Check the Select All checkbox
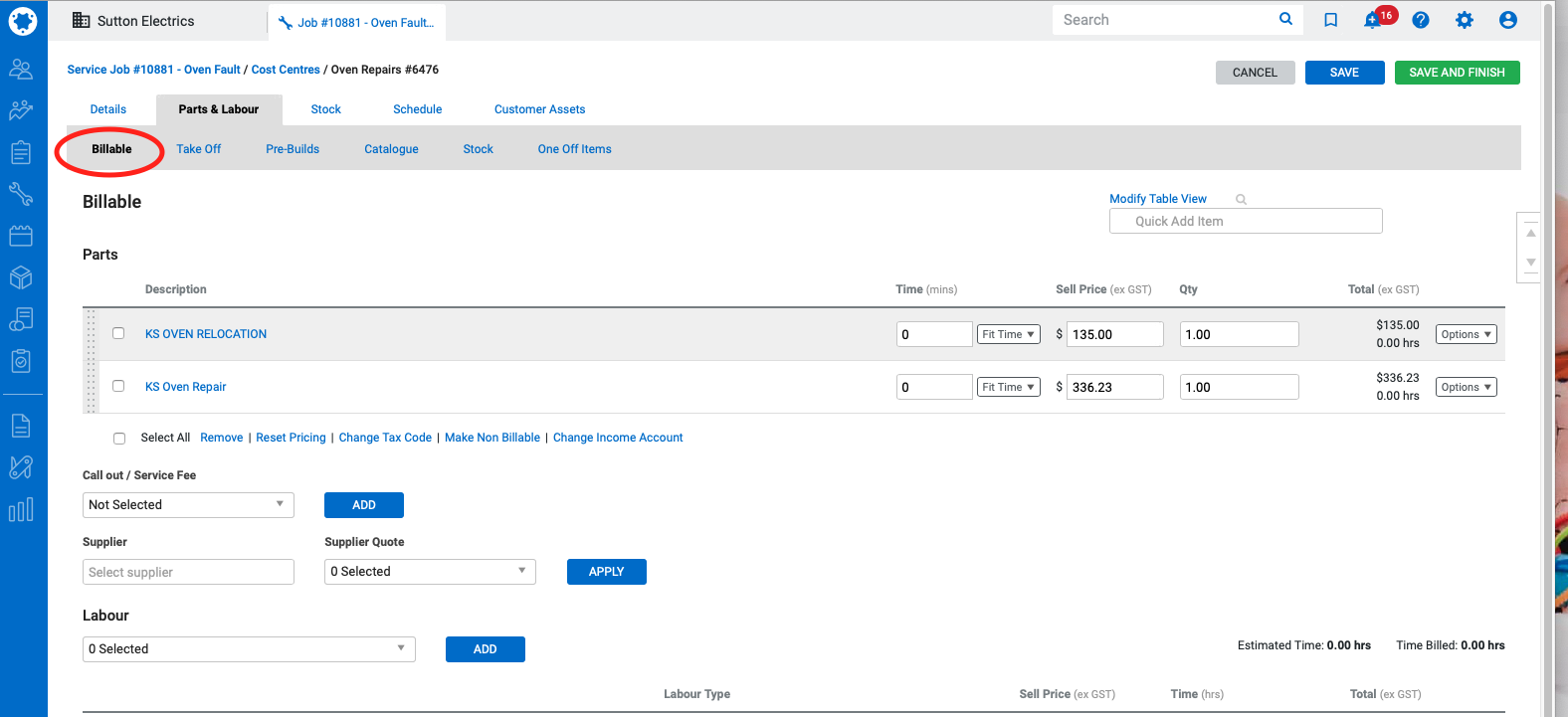1568x717 pixels. pyautogui.click(x=119, y=438)
